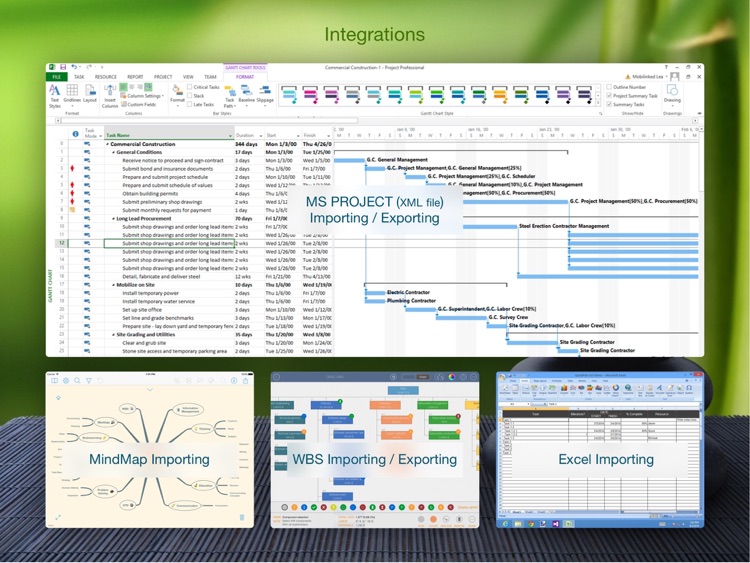The width and height of the screenshot is (750, 563).
Task: Open the Column Settings dropdown
Action: (x=142, y=96)
